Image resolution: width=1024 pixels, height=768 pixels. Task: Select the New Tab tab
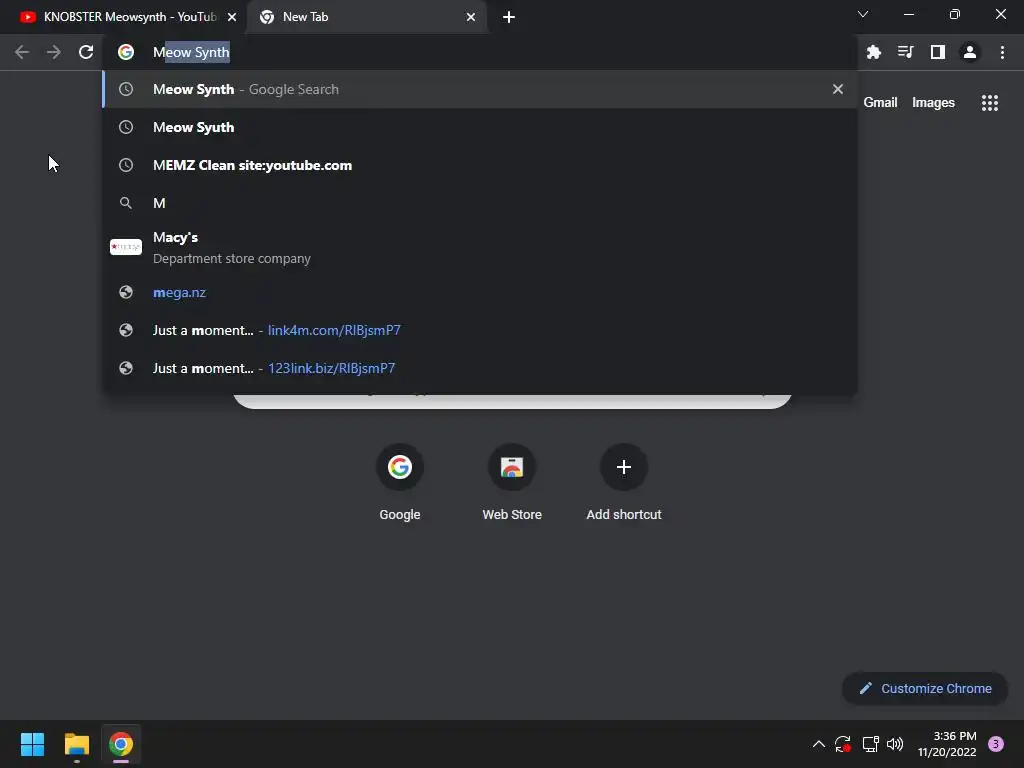click(367, 18)
